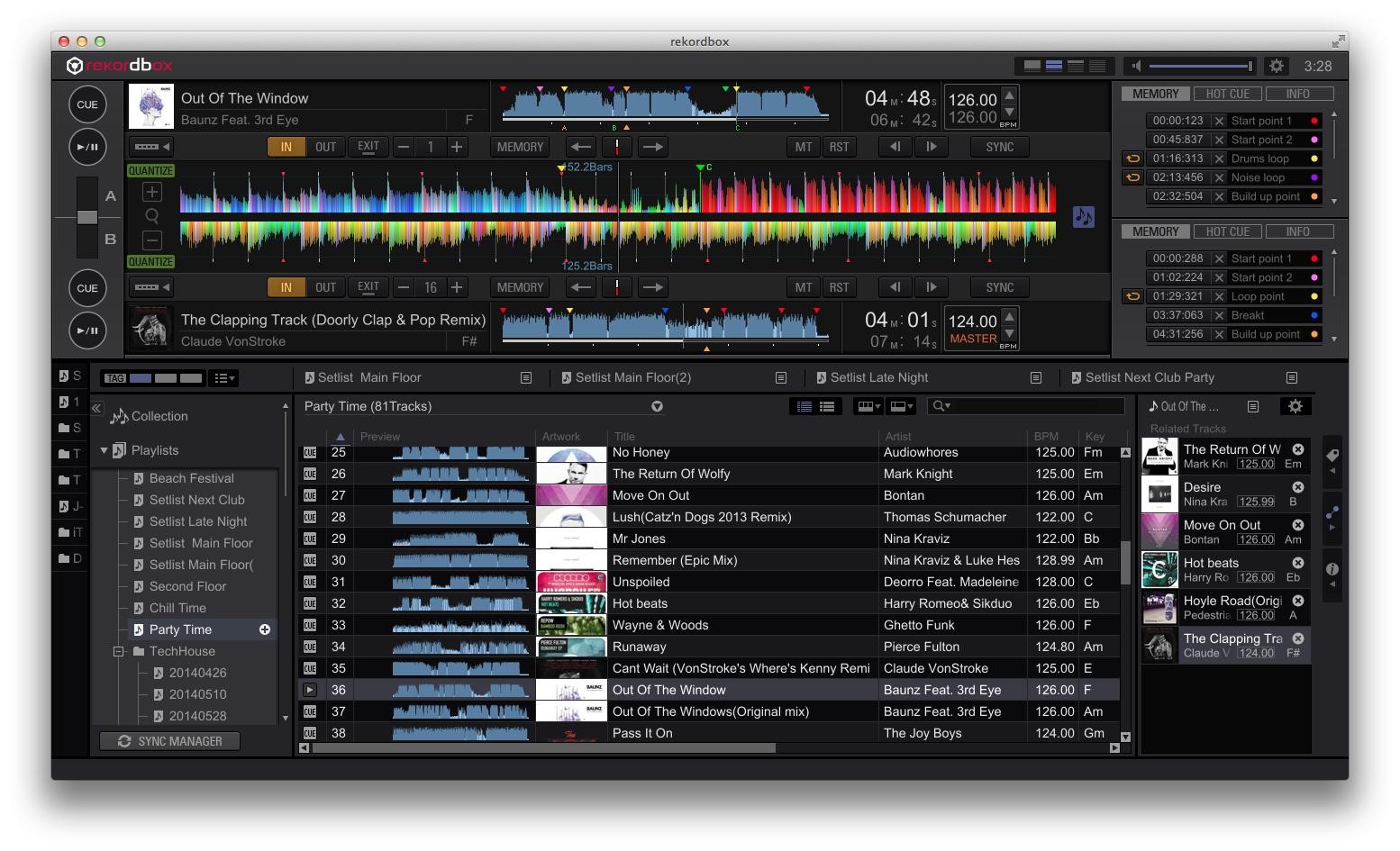The height and width of the screenshot is (851, 1400).
Task: Remove 'Desire' from related tracks
Action: coord(1298,487)
